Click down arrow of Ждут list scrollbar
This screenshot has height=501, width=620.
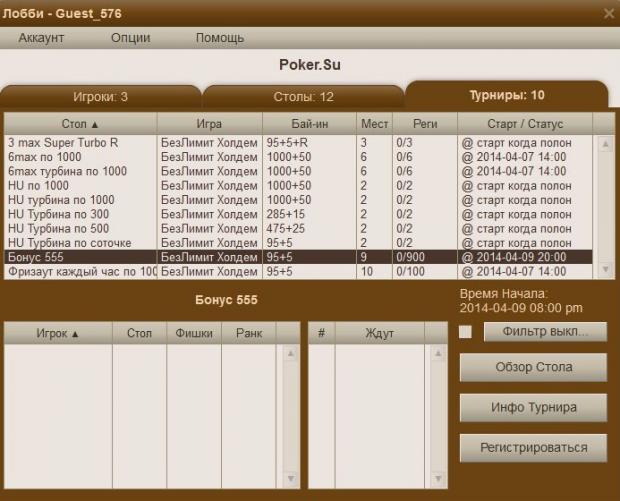tap(438, 478)
